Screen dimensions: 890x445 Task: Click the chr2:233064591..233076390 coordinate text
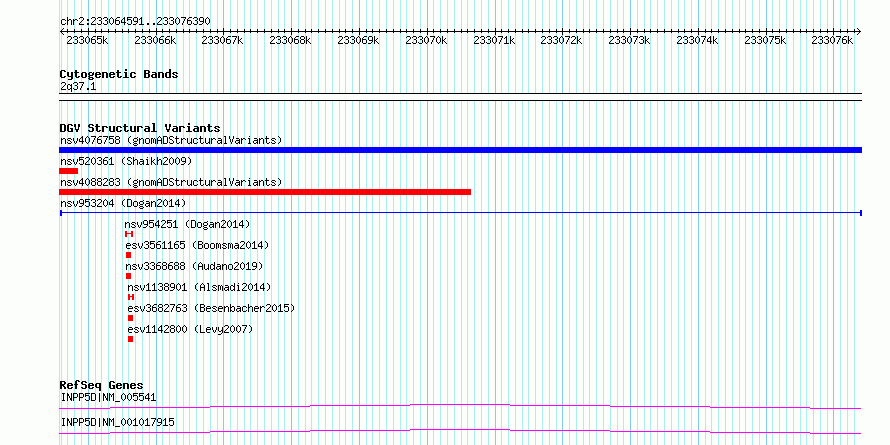tap(136, 22)
